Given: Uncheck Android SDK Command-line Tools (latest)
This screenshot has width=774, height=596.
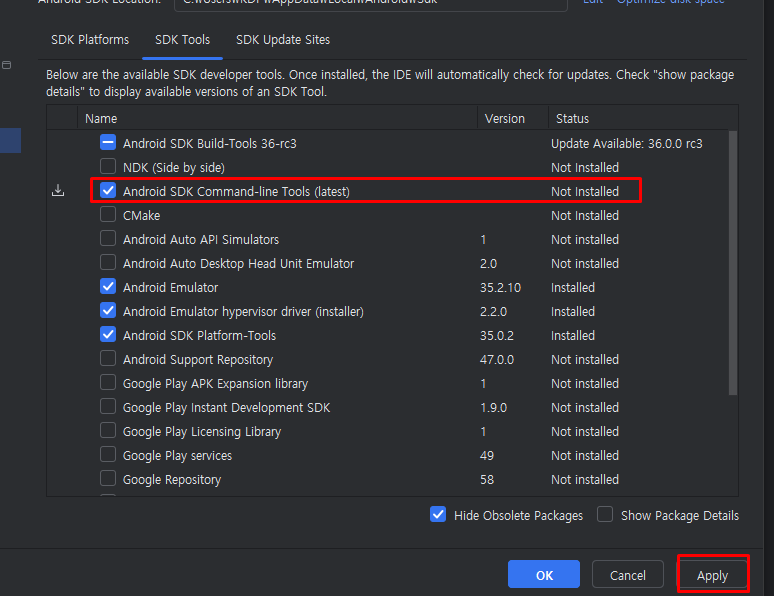Looking at the screenshot, I should 108,191.
